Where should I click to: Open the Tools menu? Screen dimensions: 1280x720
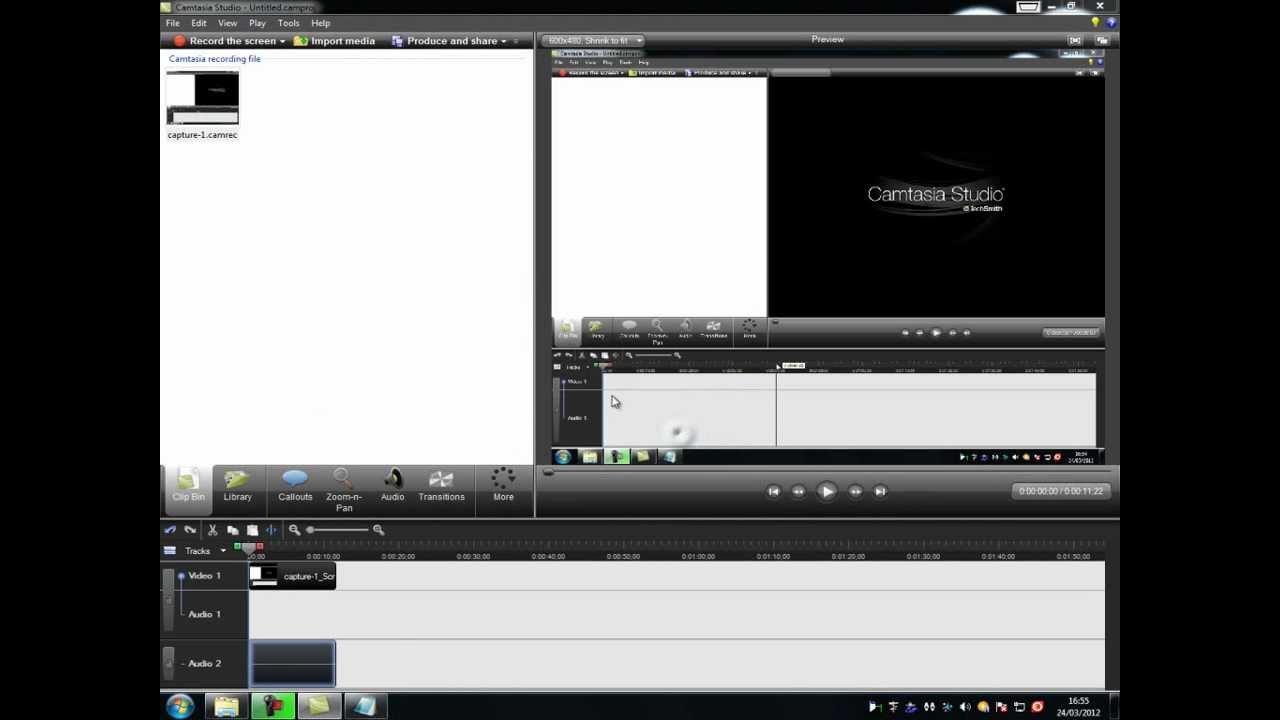288,23
